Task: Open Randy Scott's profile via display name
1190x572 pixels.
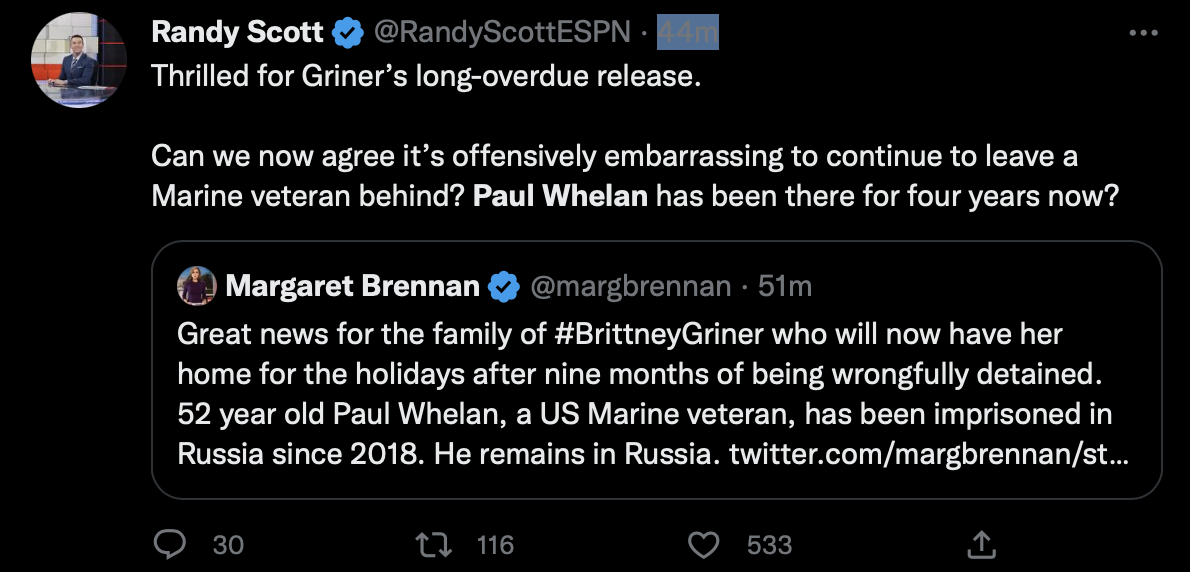Action: [237, 33]
